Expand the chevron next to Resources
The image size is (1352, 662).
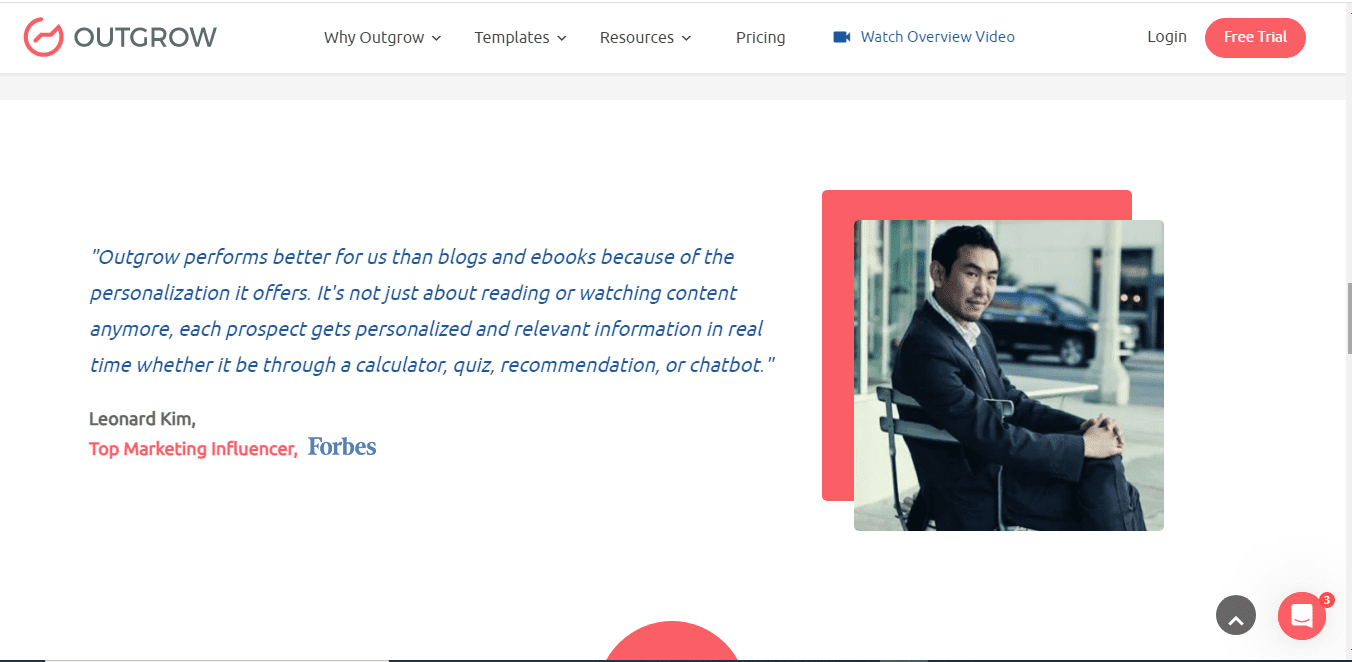tap(686, 38)
